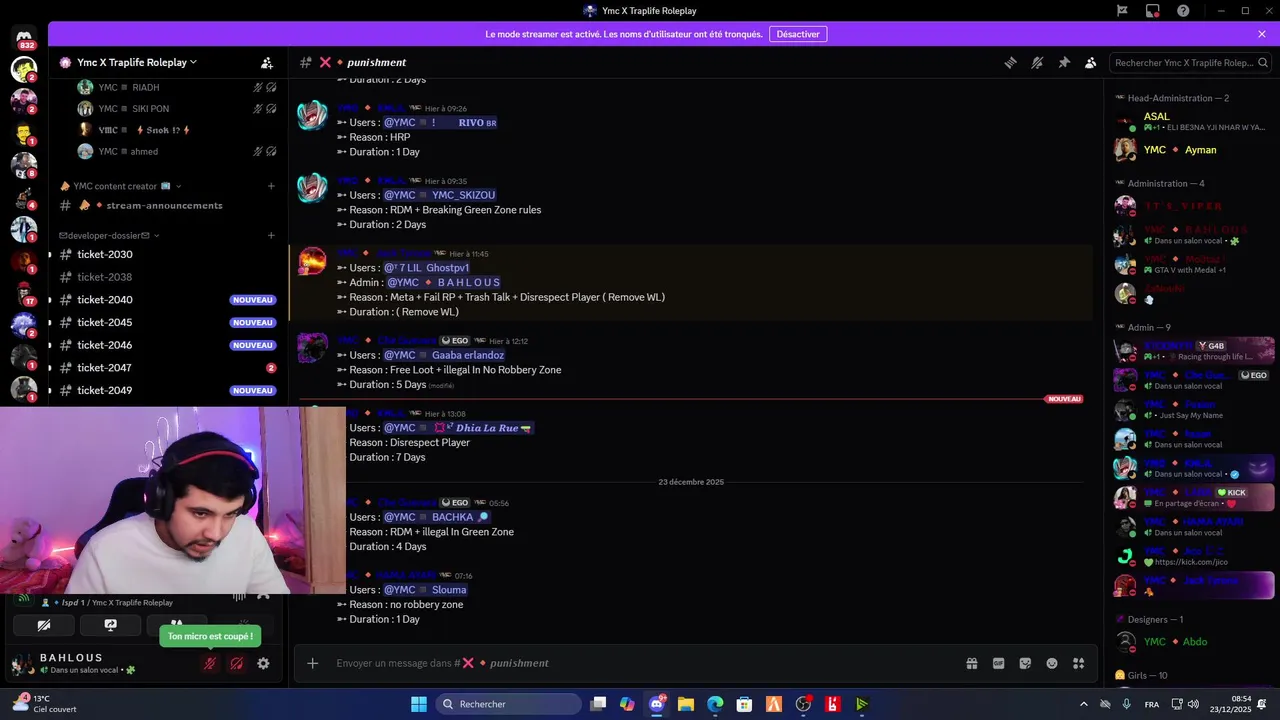Open the gift Nitro icon
Screen dimensions: 1280x720
coord(971,663)
